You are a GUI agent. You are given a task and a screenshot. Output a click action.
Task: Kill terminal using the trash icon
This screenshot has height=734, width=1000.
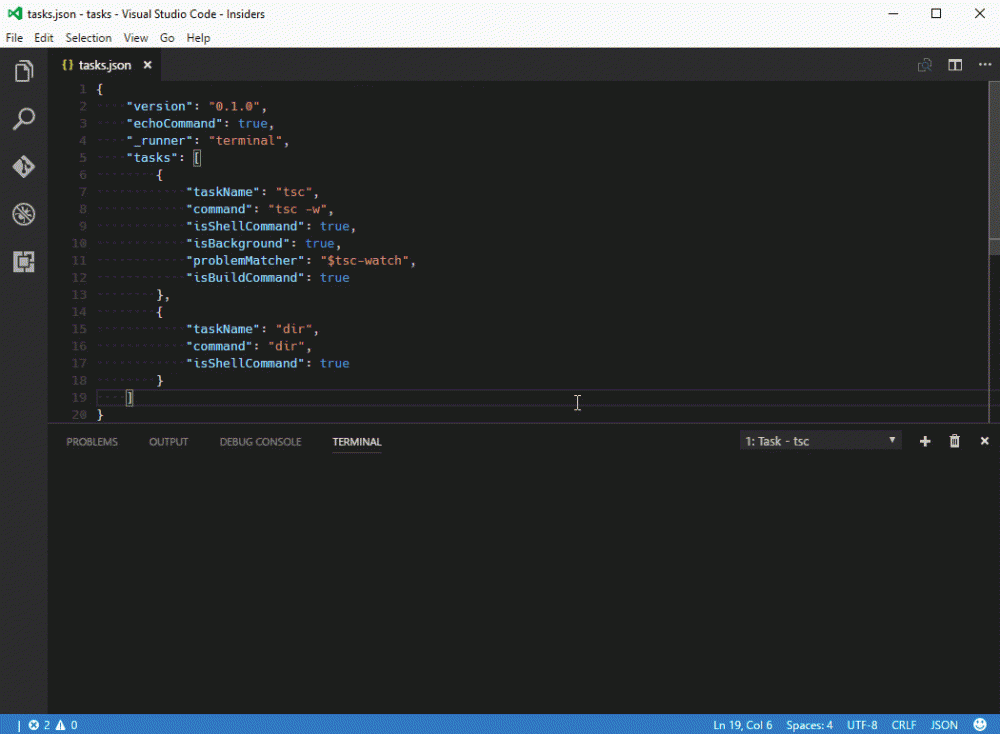[x=954, y=441]
